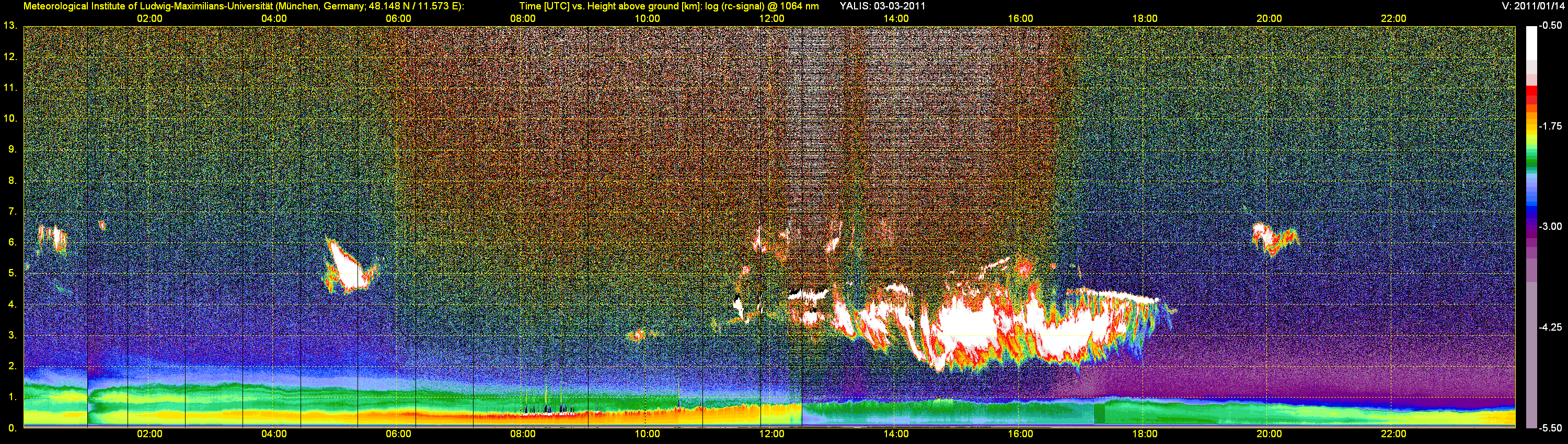This screenshot has height=444, width=1568.
Task: Click the '11.' height axis label
Action: (x=10, y=88)
